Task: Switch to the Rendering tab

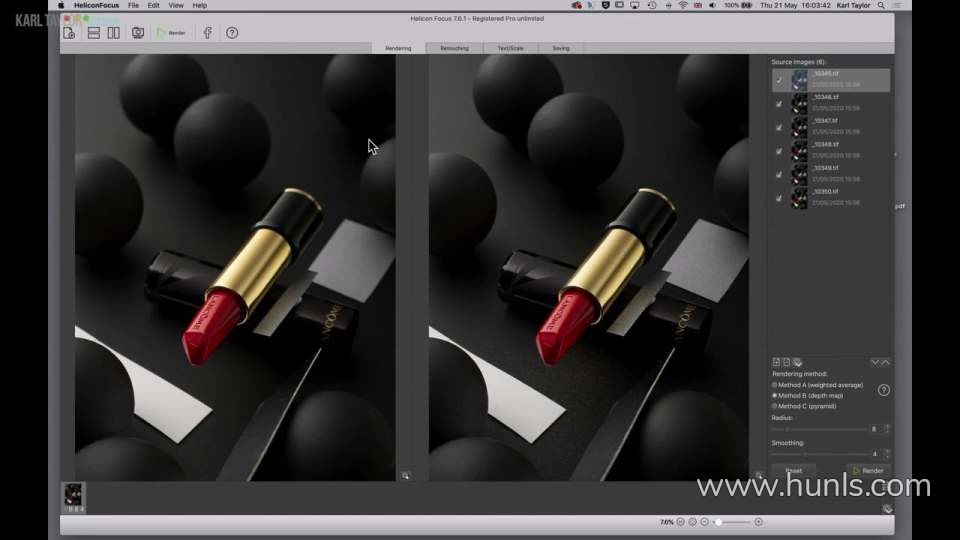Action: coord(398,48)
